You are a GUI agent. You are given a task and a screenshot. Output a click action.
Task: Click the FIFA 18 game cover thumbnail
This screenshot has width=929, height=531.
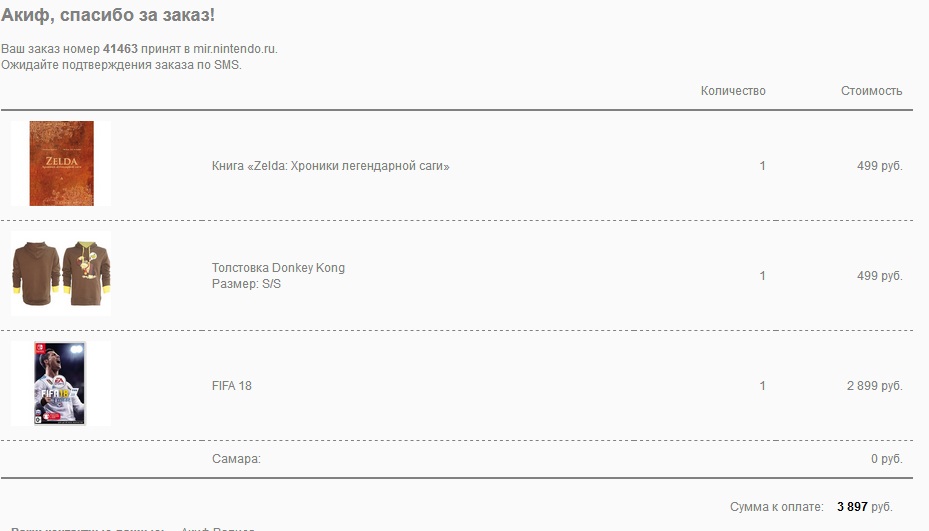point(61,384)
